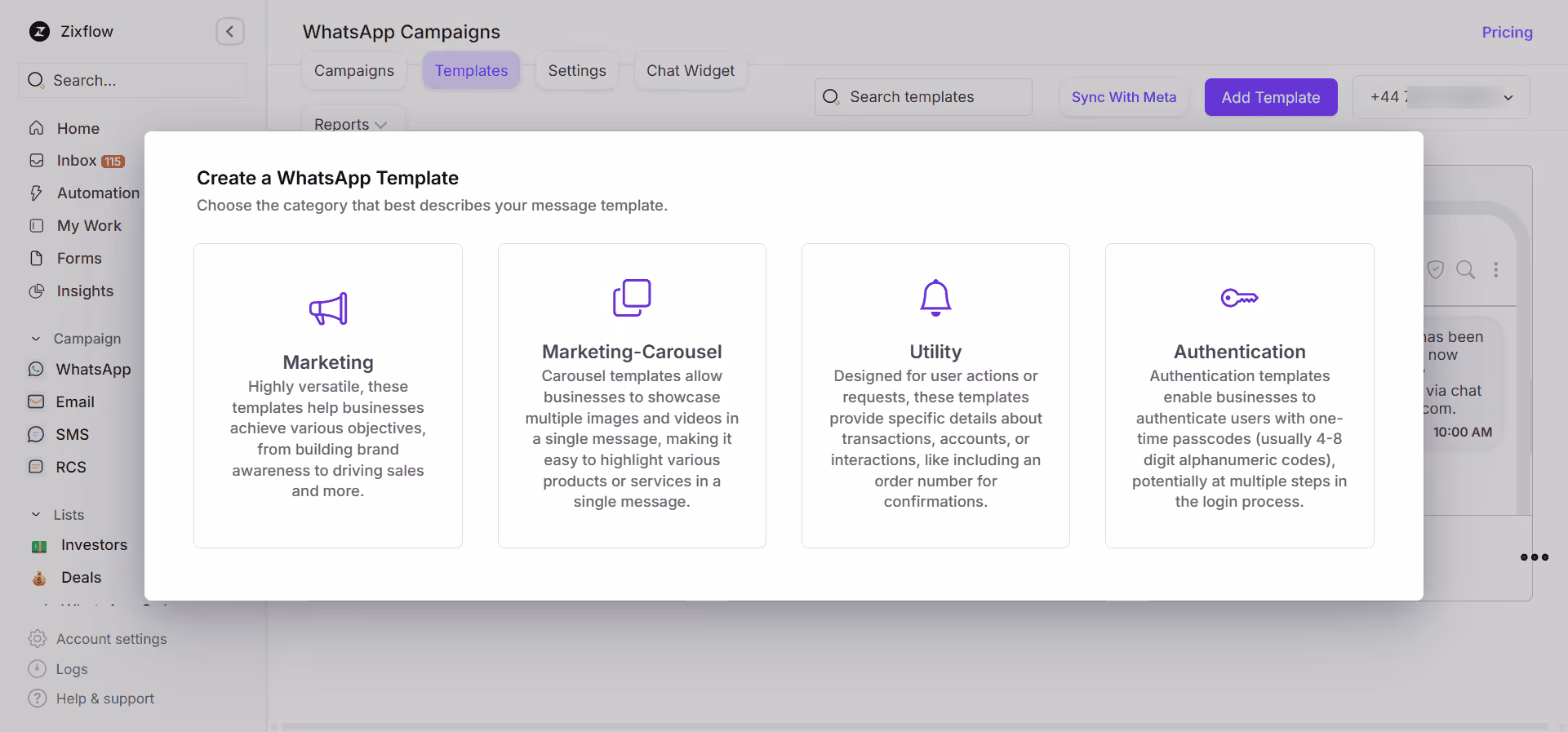
Task: Open WhatsApp campaign channel
Action: [93, 370]
